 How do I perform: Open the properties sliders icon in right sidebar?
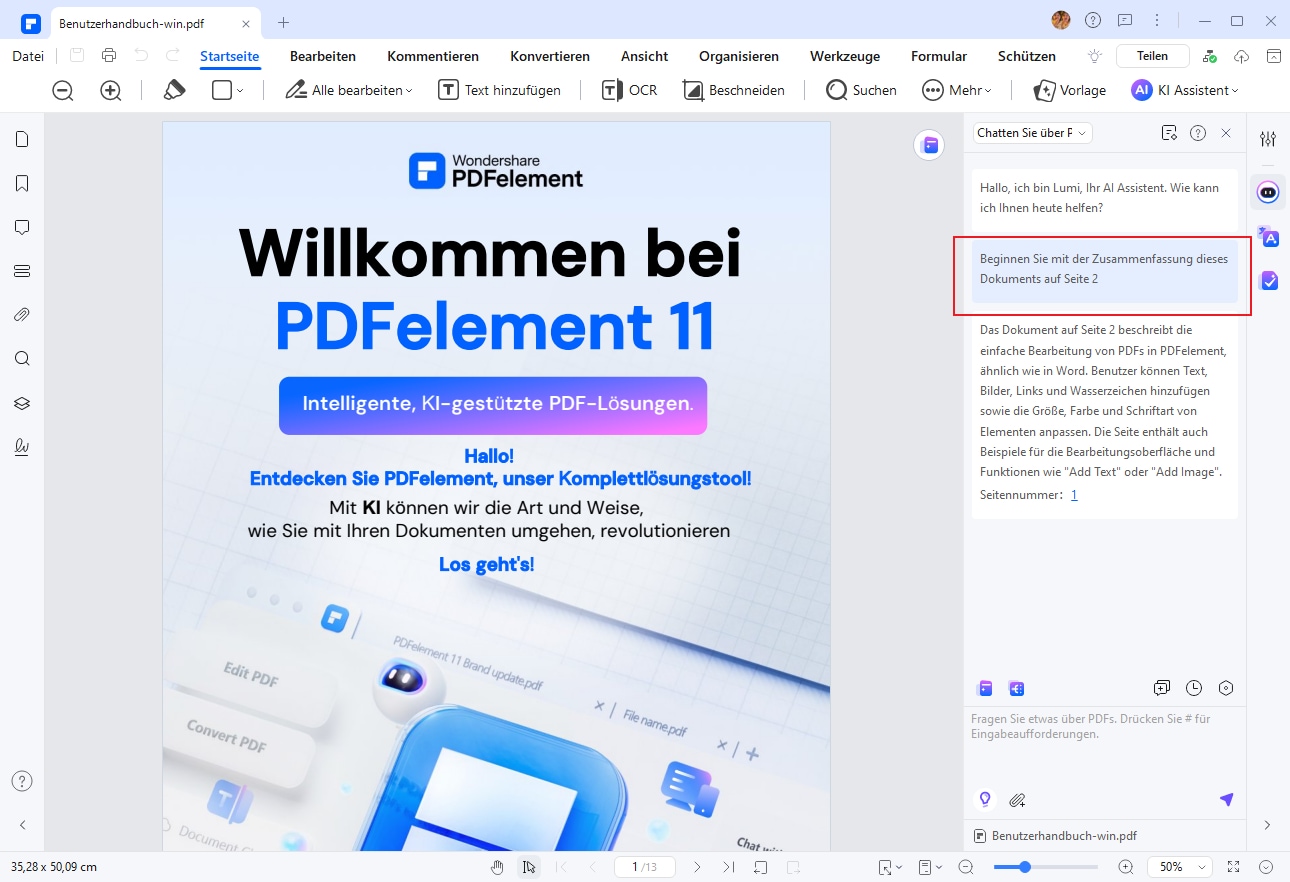pyautogui.click(x=1268, y=139)
